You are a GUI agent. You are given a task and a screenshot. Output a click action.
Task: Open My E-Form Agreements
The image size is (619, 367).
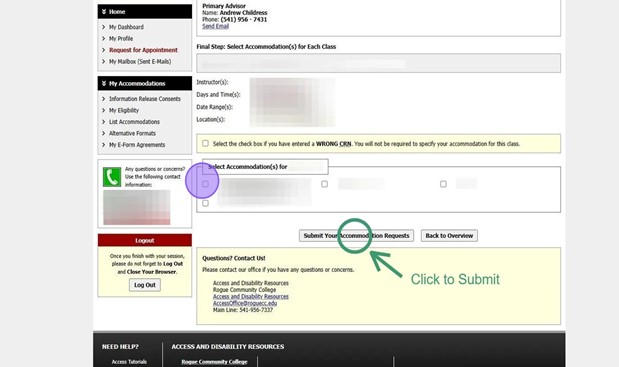click(x=137, y=145)
